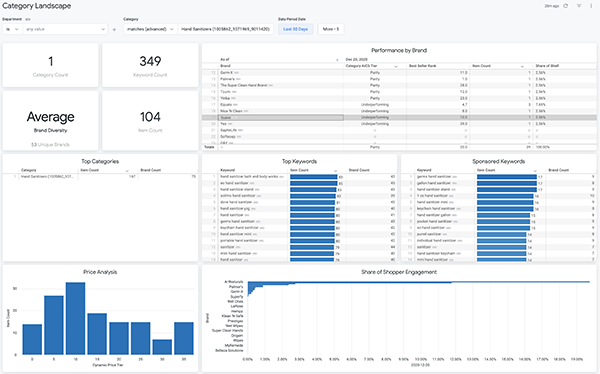Image resolution: width=600 pixels, height=374 pixels.
Task: Open drill menu for 'individual hand sanitizer' keyword
Action: click(460, 241)
